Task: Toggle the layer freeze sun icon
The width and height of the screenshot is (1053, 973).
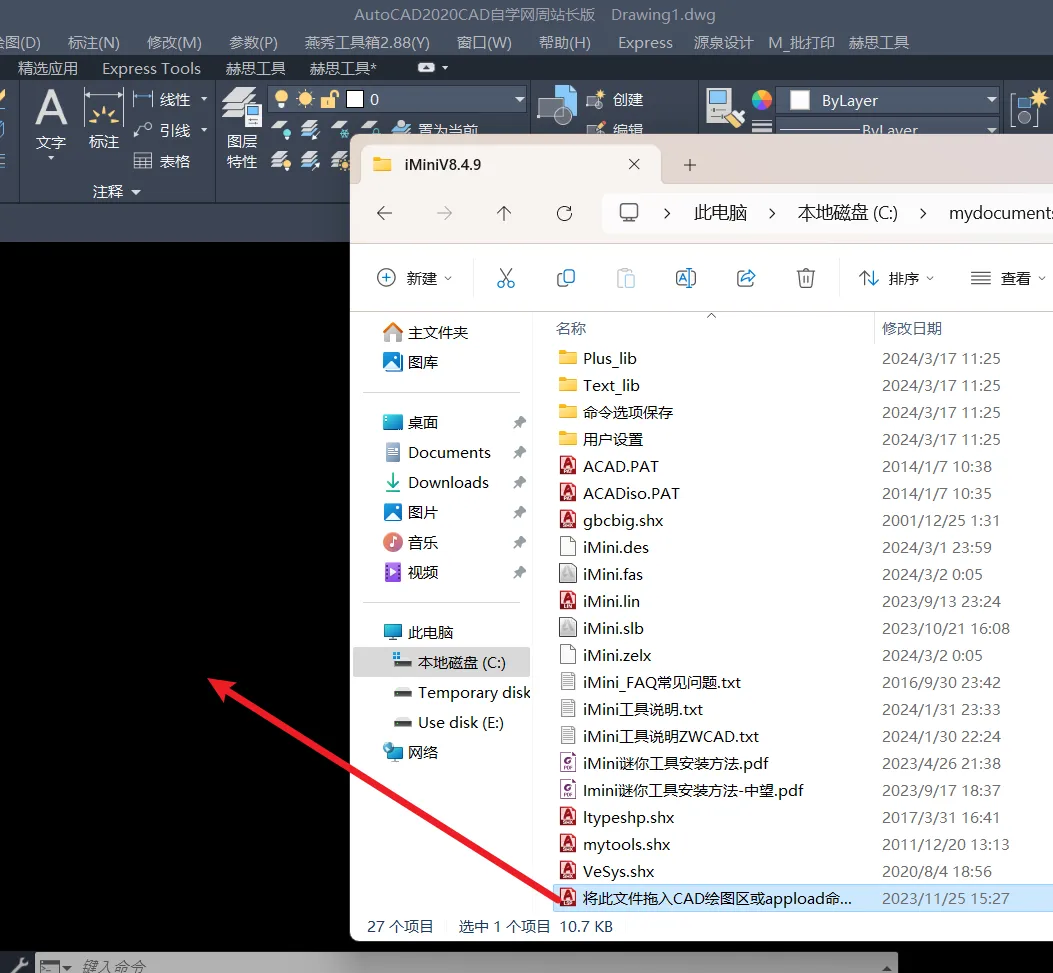Action: click(x=305, y=99)
